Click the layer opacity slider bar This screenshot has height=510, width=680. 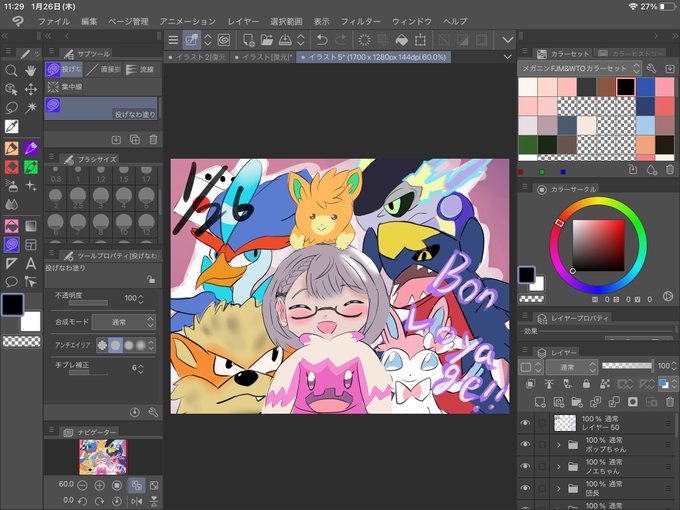[x=627, y=366]
